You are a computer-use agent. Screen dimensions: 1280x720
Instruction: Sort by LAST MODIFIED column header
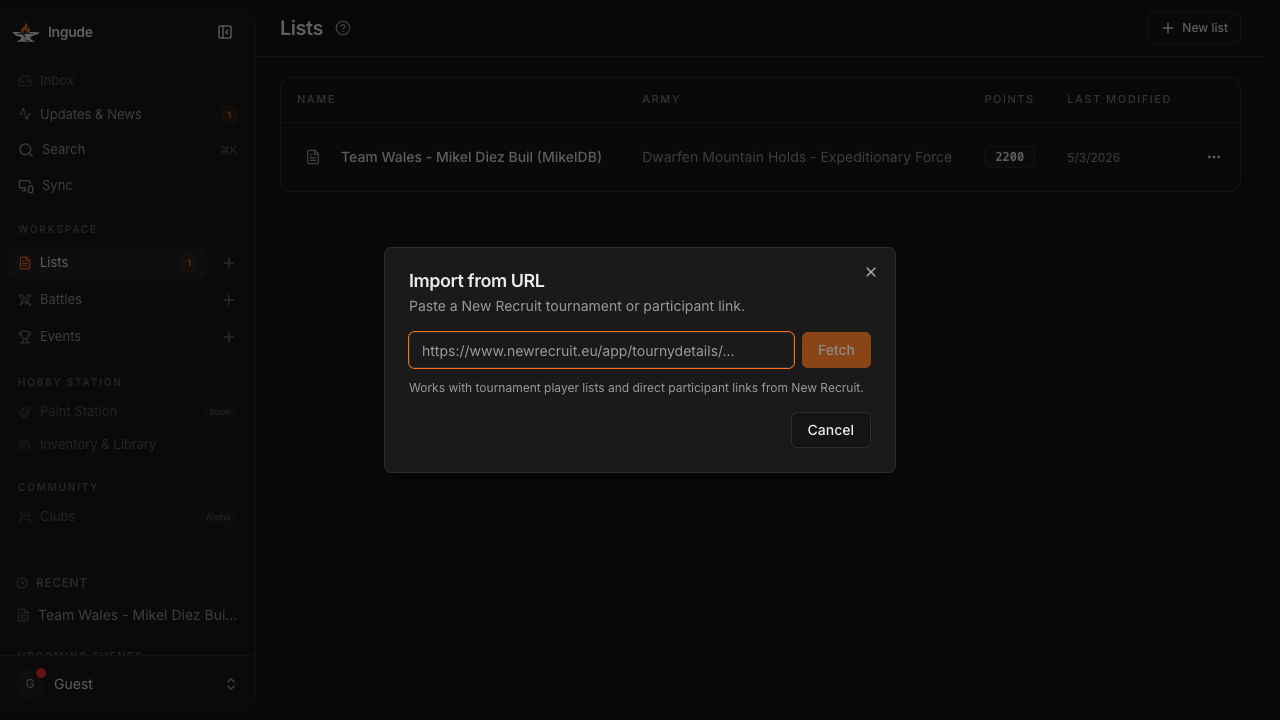coord(1119,99)
